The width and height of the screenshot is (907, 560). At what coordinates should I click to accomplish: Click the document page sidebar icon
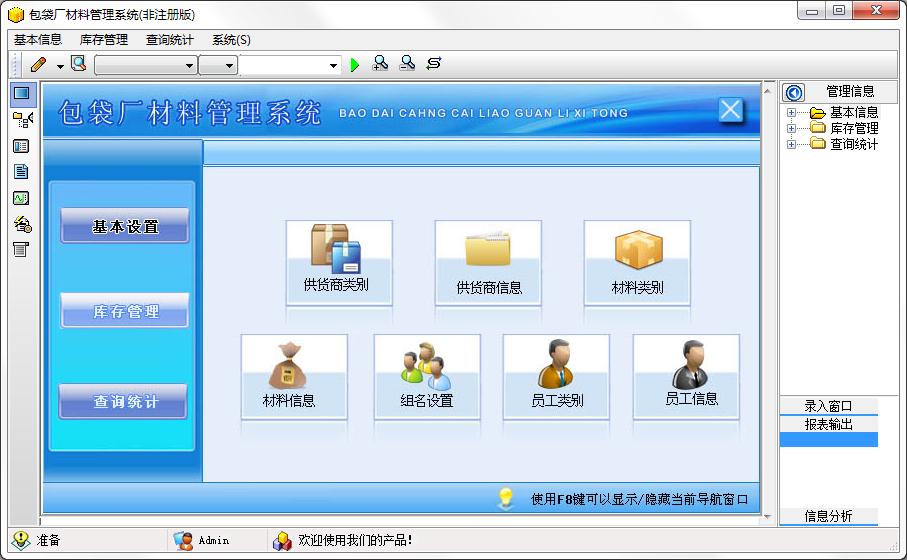[21, 172]
